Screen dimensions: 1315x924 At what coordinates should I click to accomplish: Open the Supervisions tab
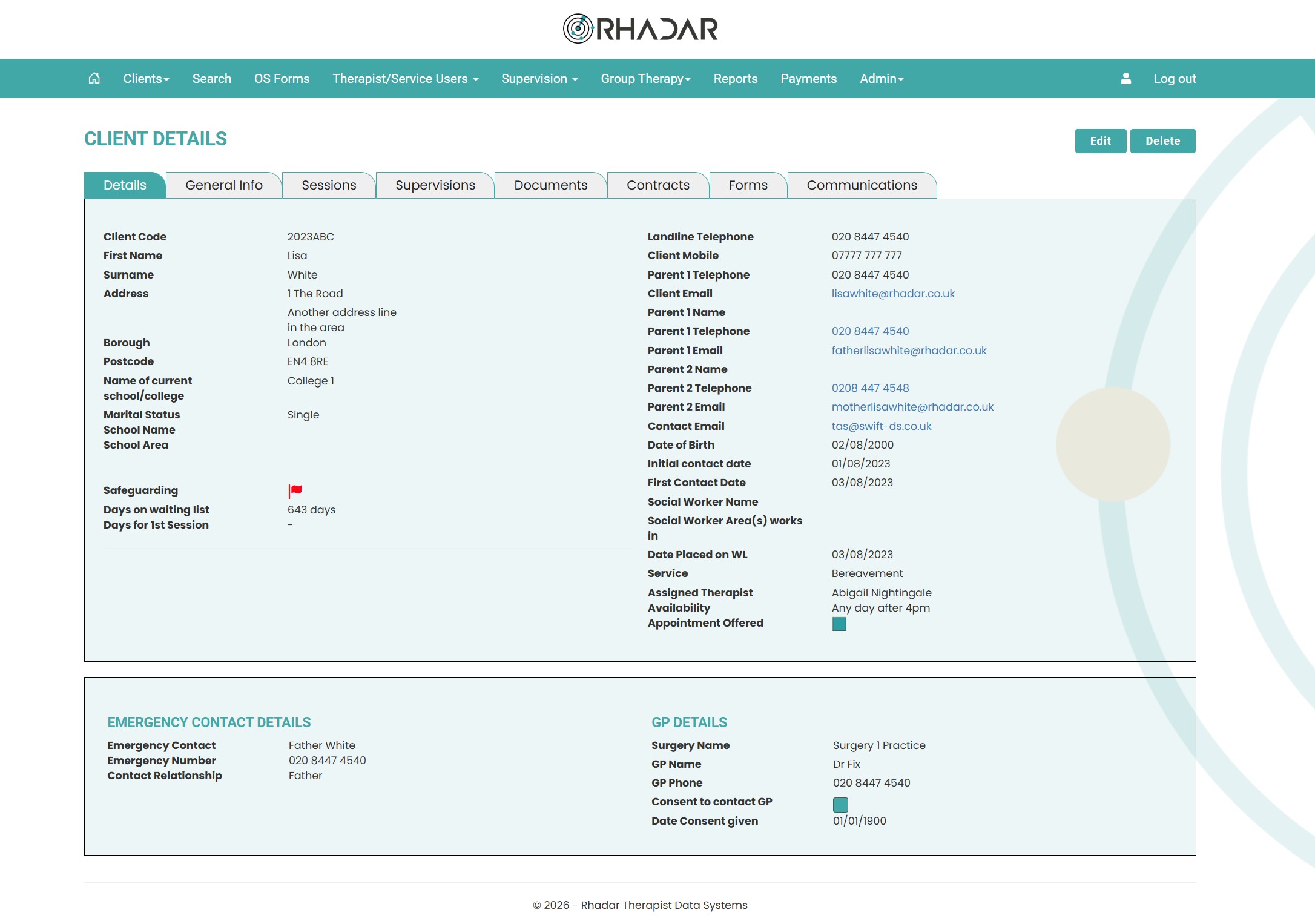point(435,185)
